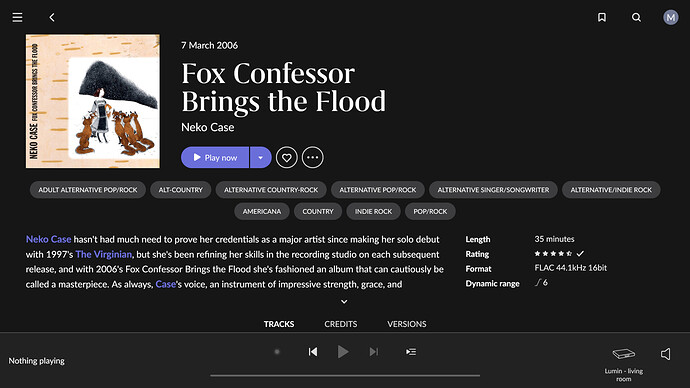Click the rating checkmark icon
Screen dimensions: 690x388
[x=580, y=254]
